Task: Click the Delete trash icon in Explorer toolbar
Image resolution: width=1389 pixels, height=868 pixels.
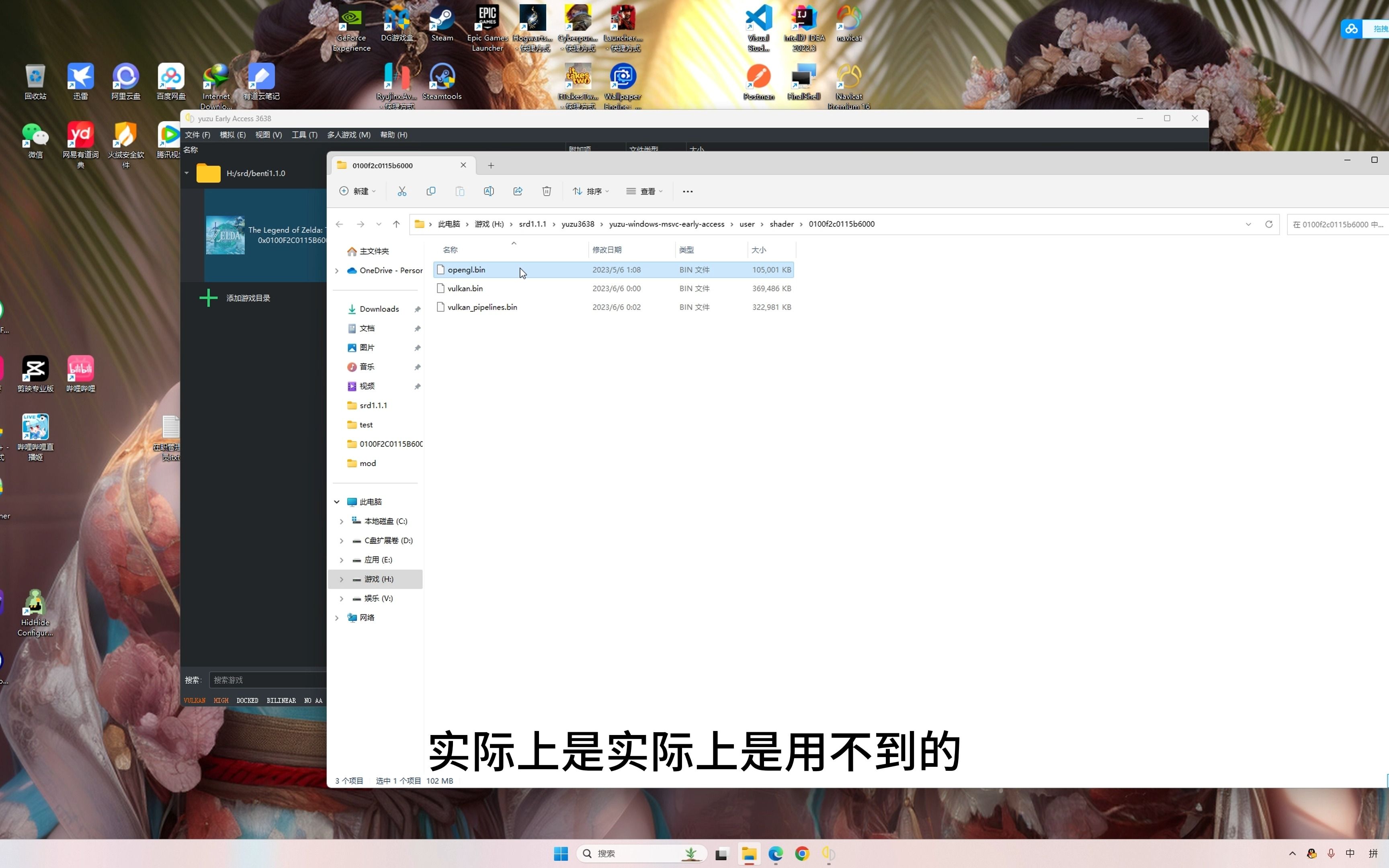Action: point(547,191)
